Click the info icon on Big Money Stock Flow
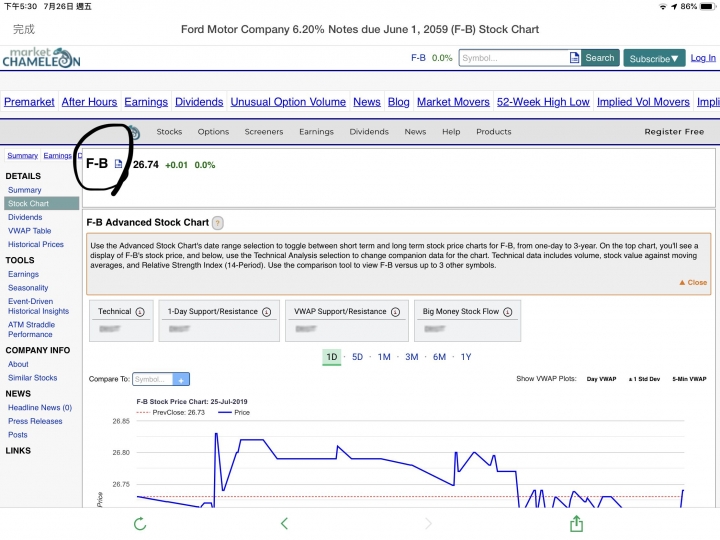Viewport: 720px width, 540px height. [507, 312]
